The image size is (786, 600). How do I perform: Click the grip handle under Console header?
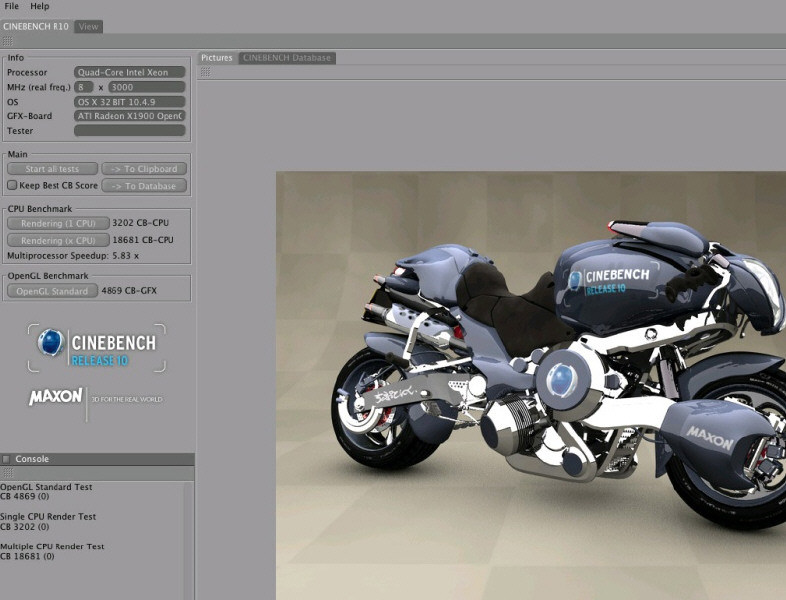(x=8, y=473)
